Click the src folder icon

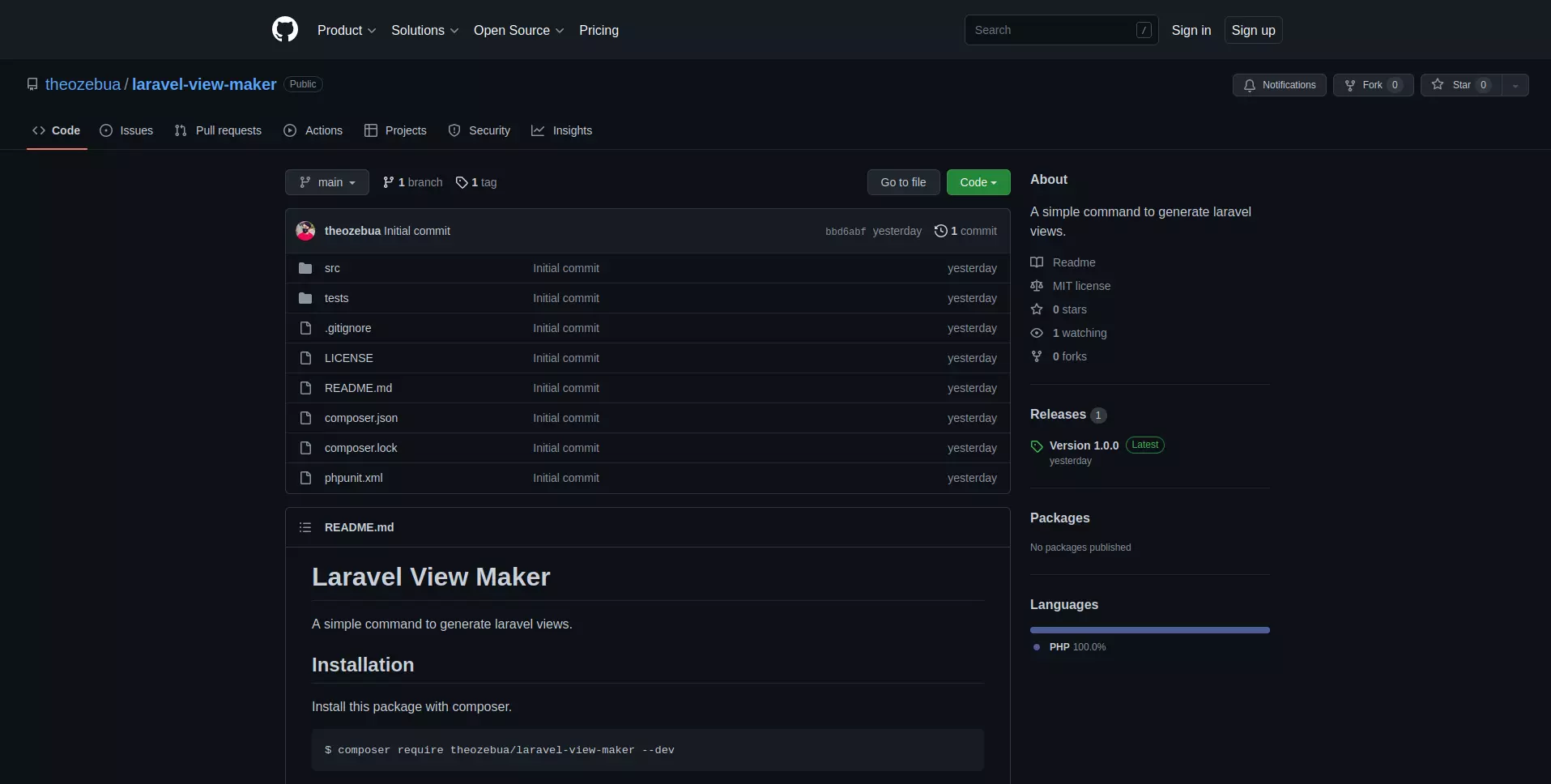(305, 268)
